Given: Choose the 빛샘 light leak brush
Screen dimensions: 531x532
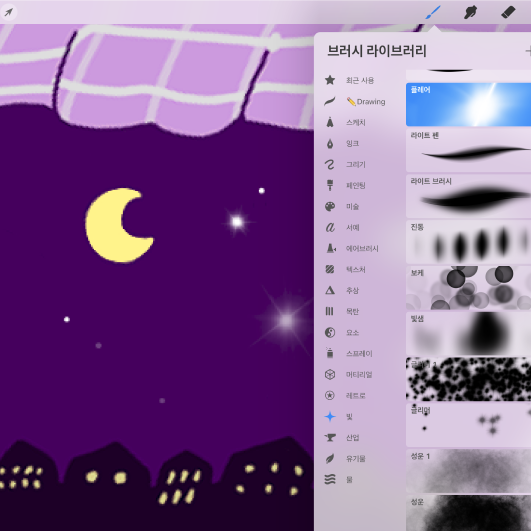Looking at the screenshot, I should click(469, 334).
